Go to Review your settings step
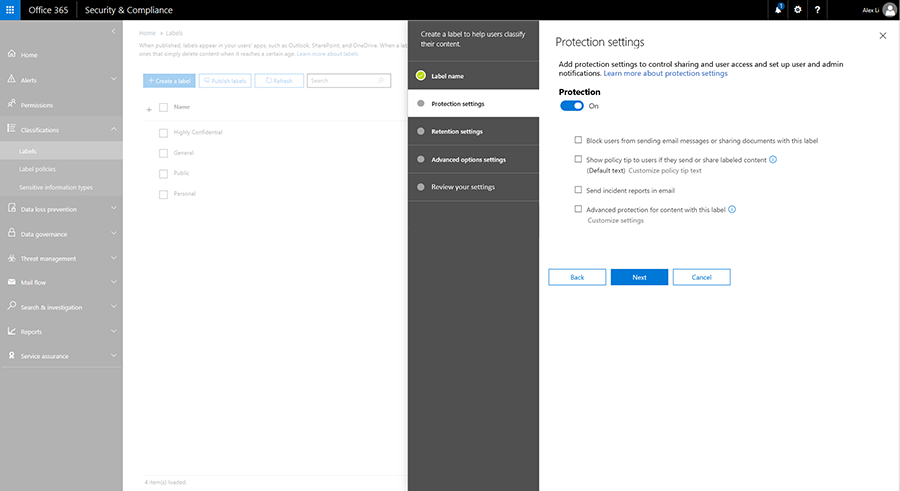Image resolution: width=900 pixels, height=491 pixels. point(474,187)
